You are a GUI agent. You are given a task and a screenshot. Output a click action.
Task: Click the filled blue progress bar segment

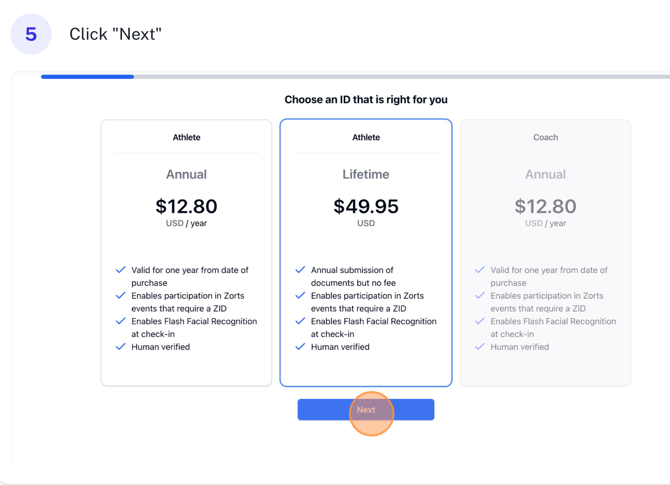click(x=87, y=76)
